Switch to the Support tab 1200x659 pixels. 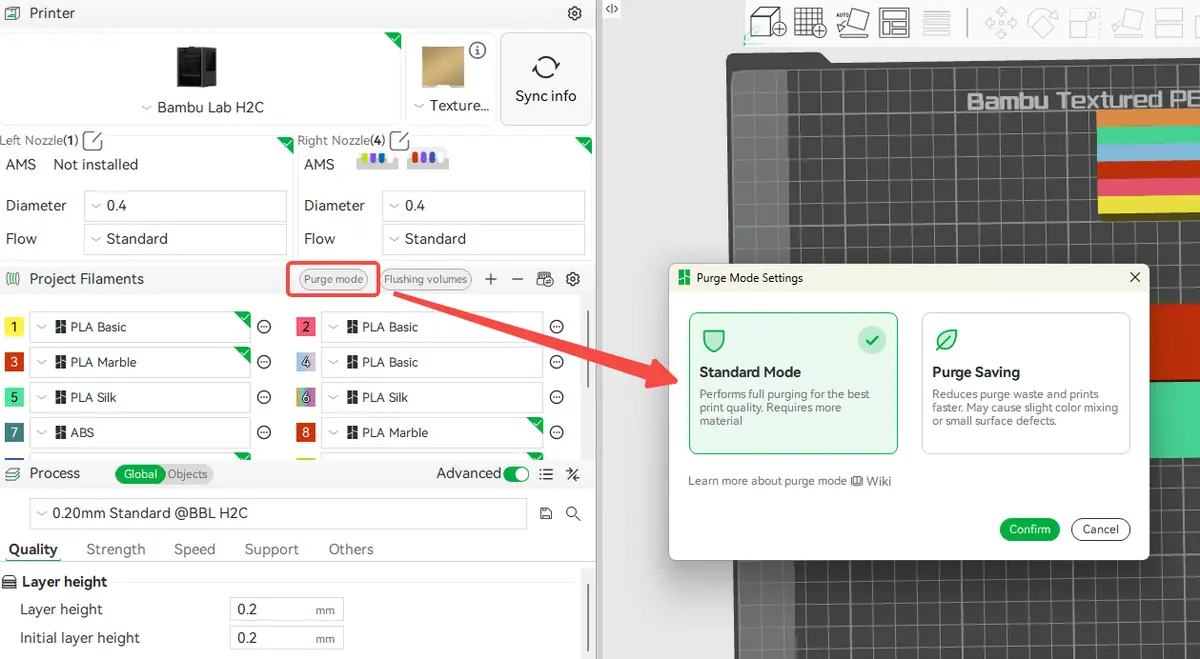271,549
